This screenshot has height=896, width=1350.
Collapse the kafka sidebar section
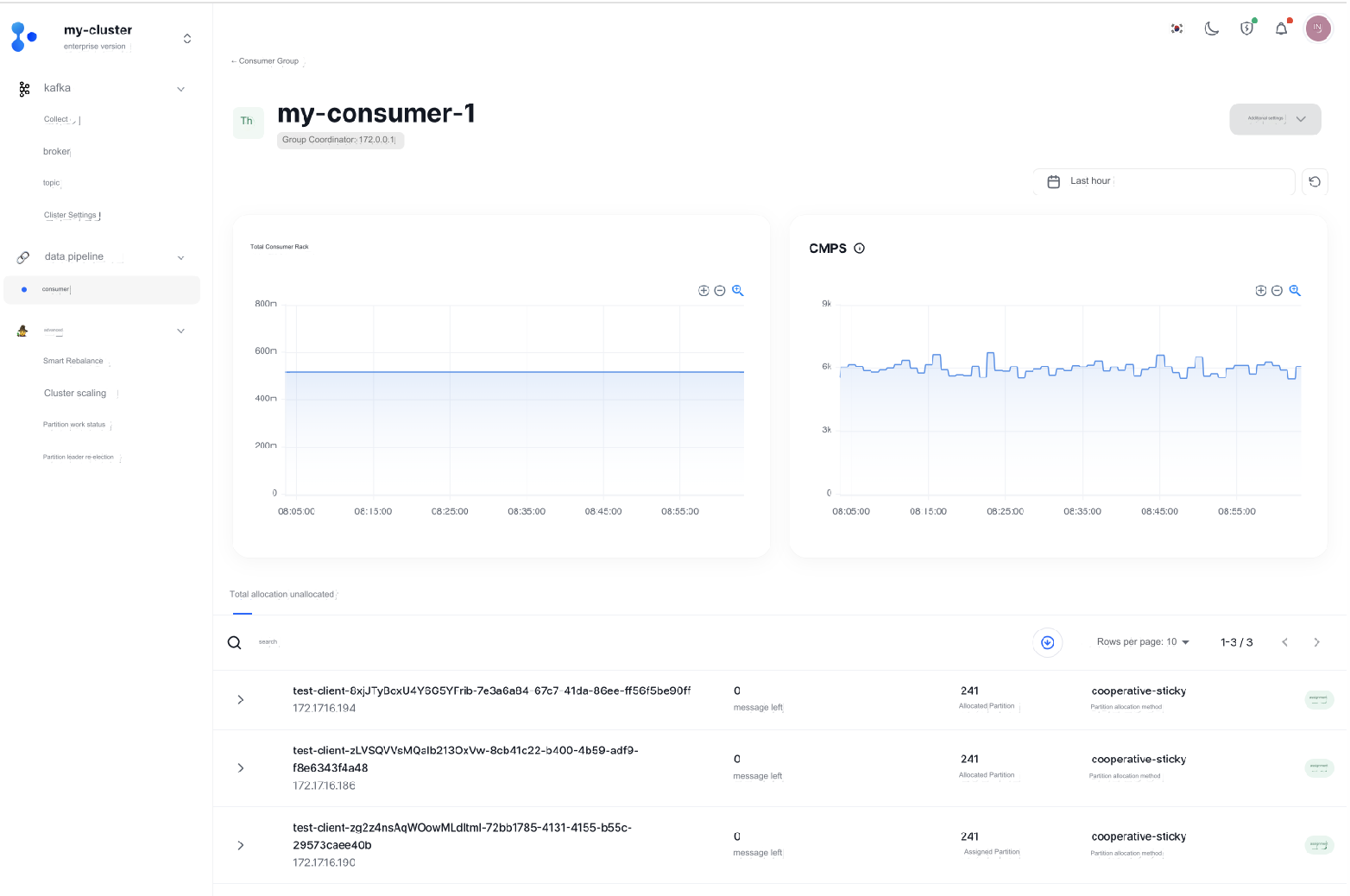(180, 89)
